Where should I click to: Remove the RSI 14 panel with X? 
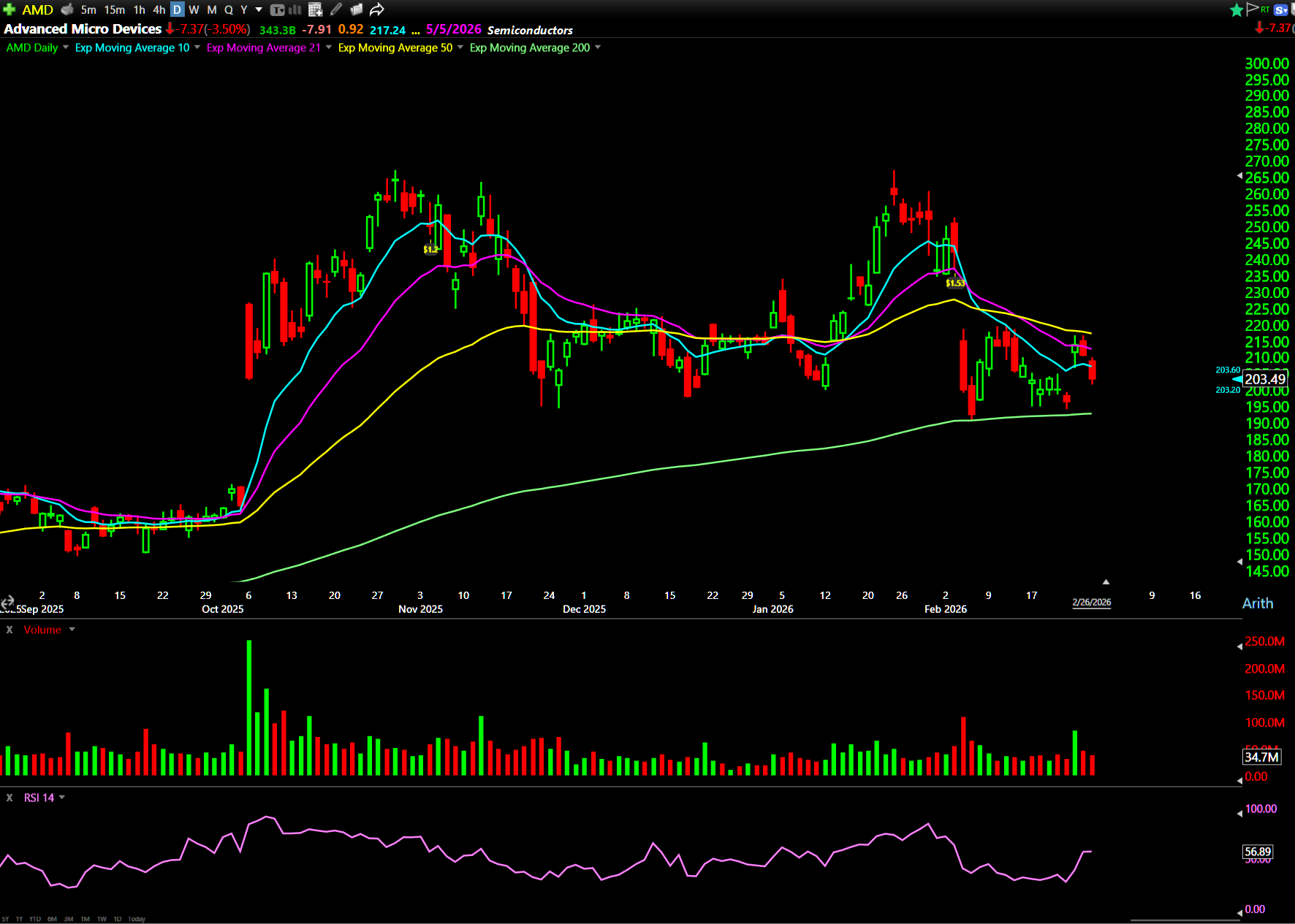pyautogui.click(x=10, y=798)
